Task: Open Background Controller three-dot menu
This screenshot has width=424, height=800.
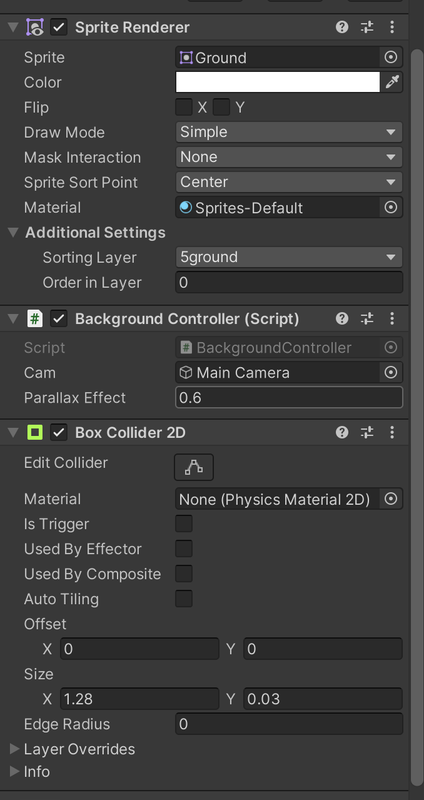Action: [x=392, y=319]
